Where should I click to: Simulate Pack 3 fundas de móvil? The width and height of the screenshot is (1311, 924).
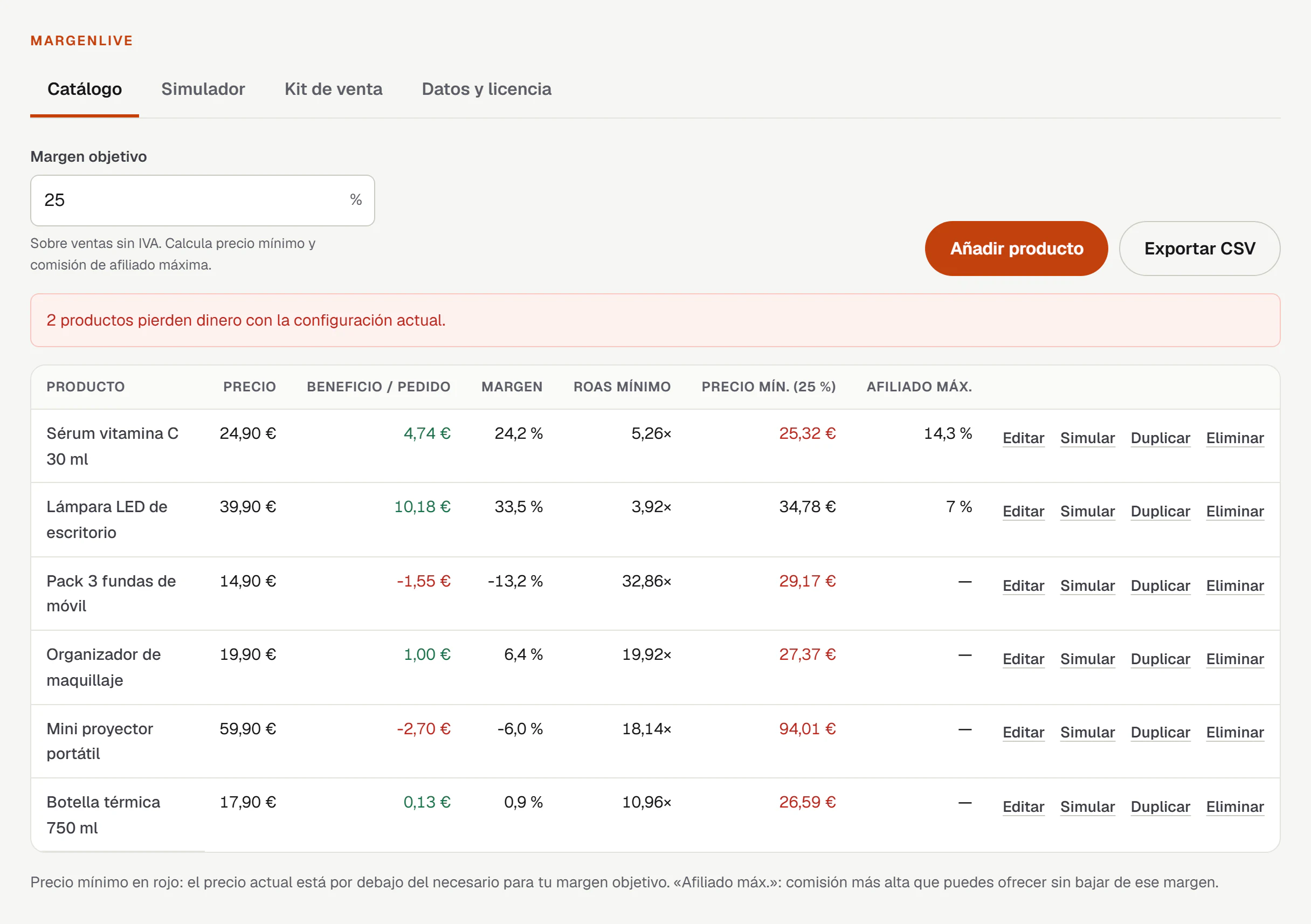coord(1087,585)
